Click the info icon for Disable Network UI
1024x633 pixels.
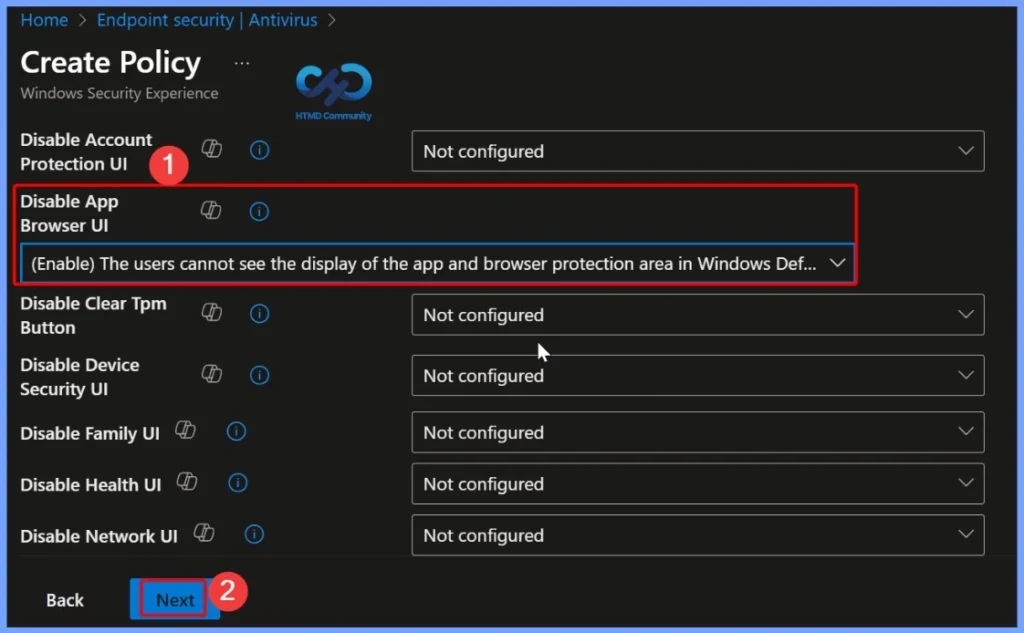tap(254, 534)
